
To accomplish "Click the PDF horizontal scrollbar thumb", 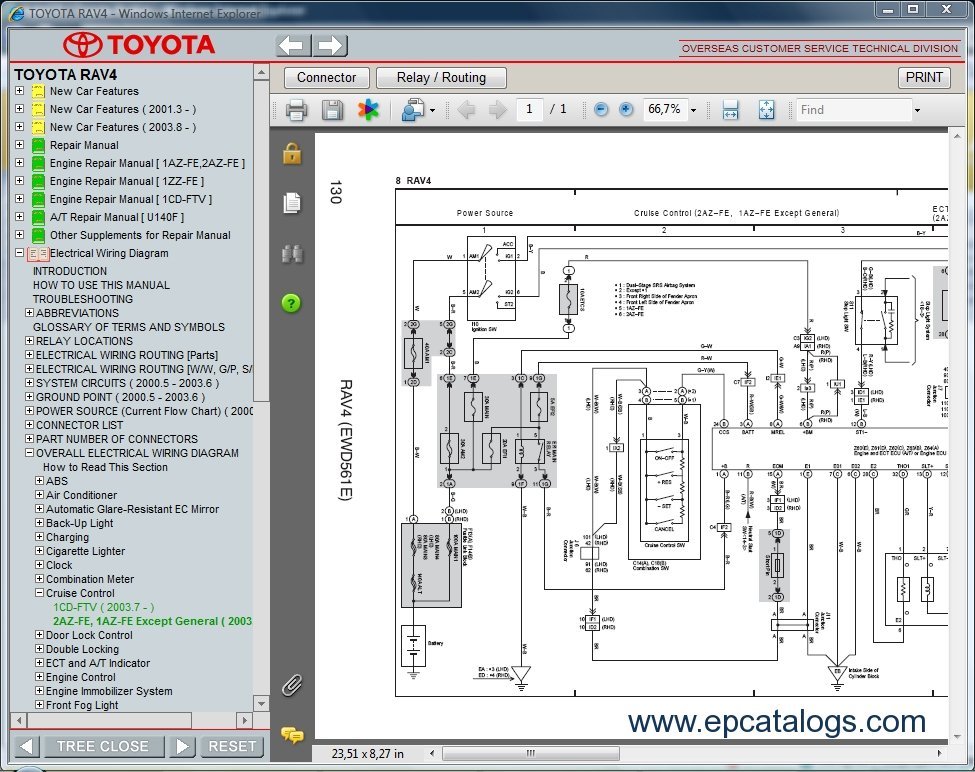I will pyautogui.click(x=530, y=753).
